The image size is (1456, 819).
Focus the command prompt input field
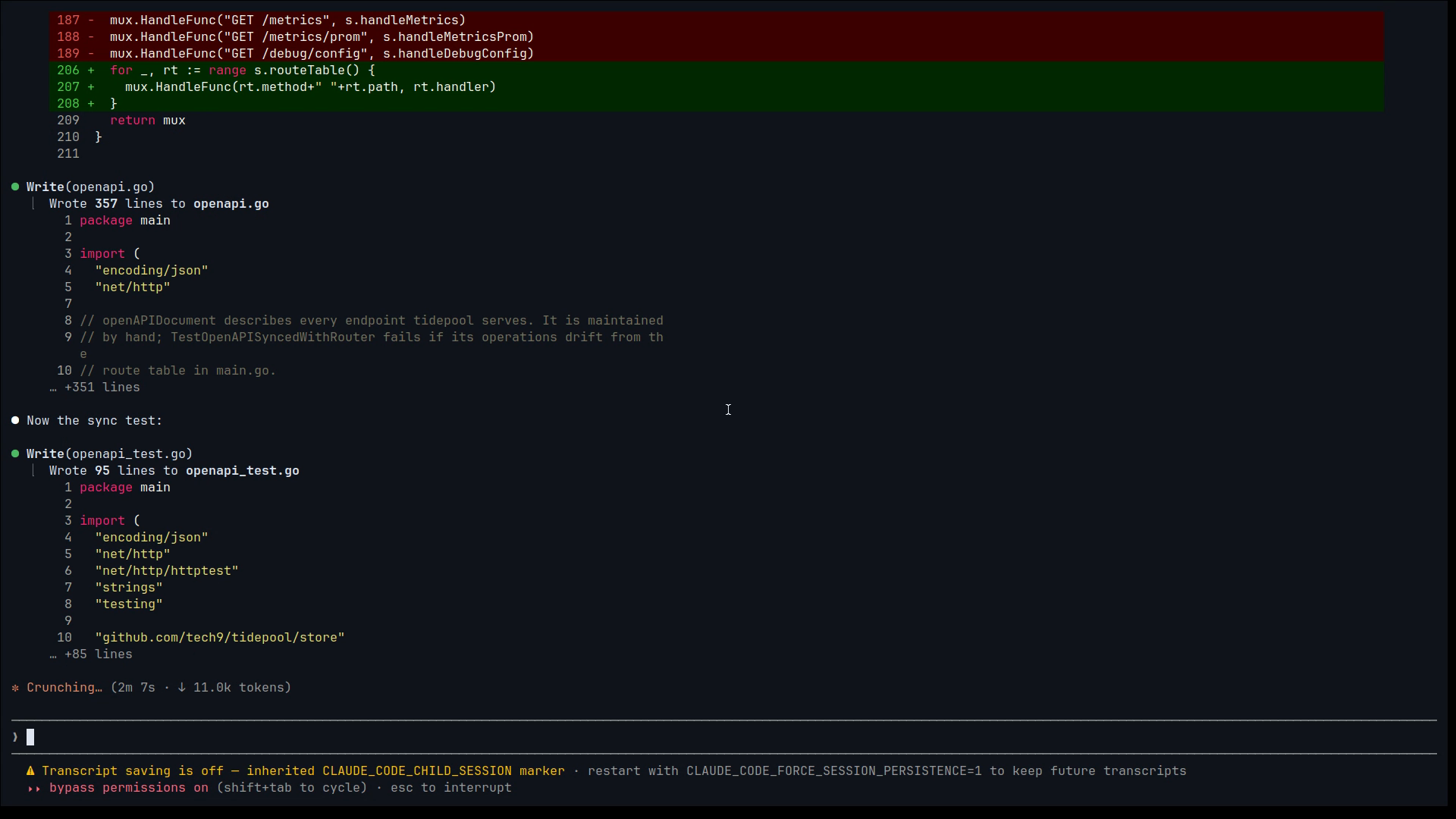click(724, 737)
